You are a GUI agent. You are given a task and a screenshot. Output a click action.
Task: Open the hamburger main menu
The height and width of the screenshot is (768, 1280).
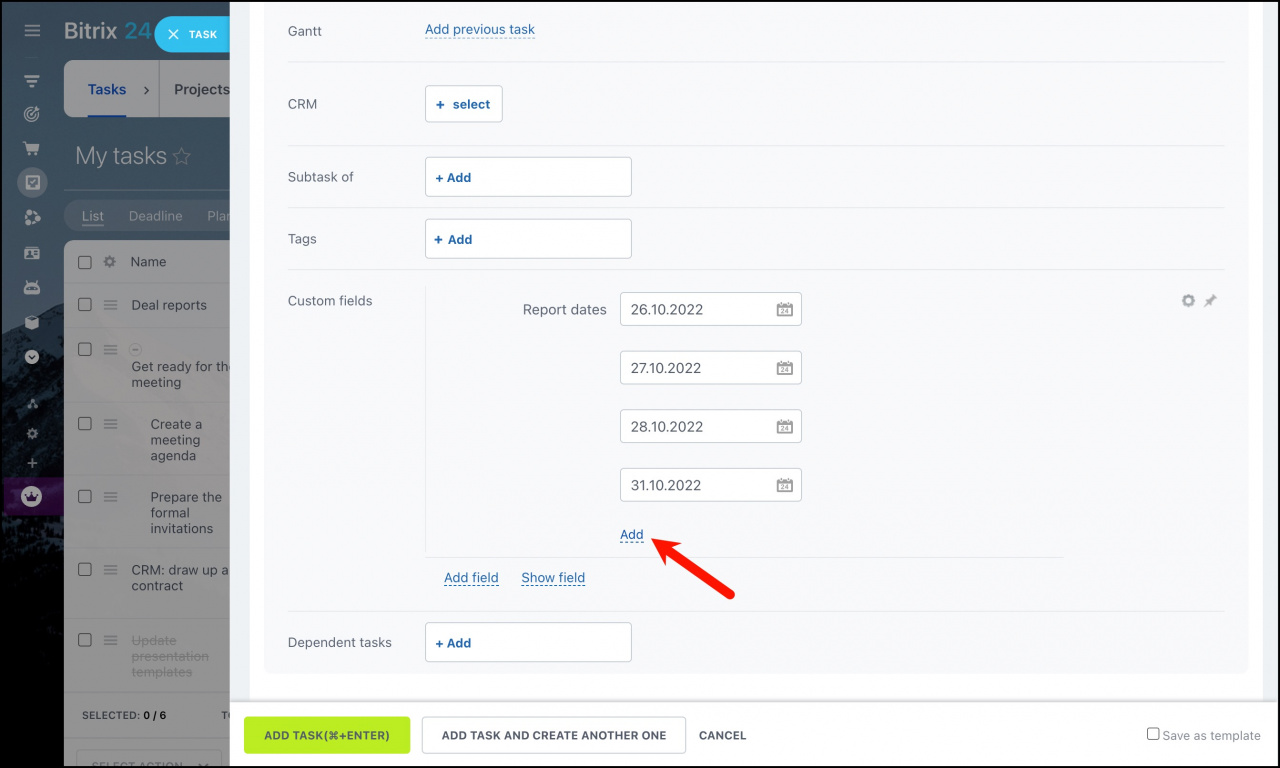click(32, 31)
